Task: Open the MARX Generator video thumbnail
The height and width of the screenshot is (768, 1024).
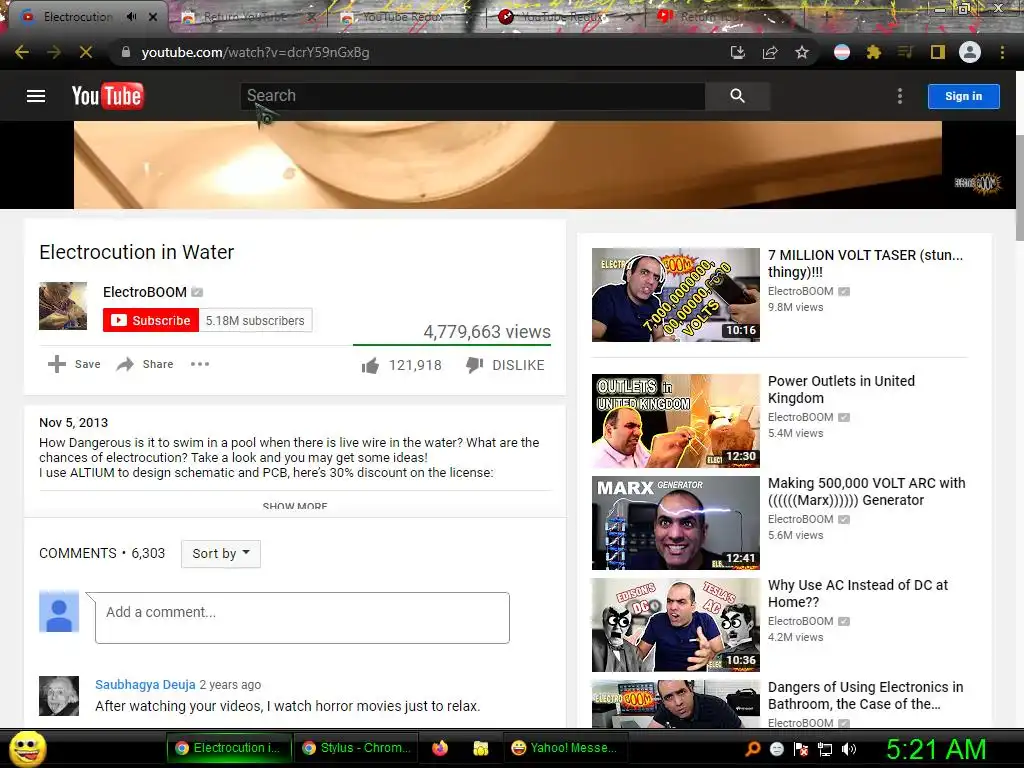Action: point(675,522)
